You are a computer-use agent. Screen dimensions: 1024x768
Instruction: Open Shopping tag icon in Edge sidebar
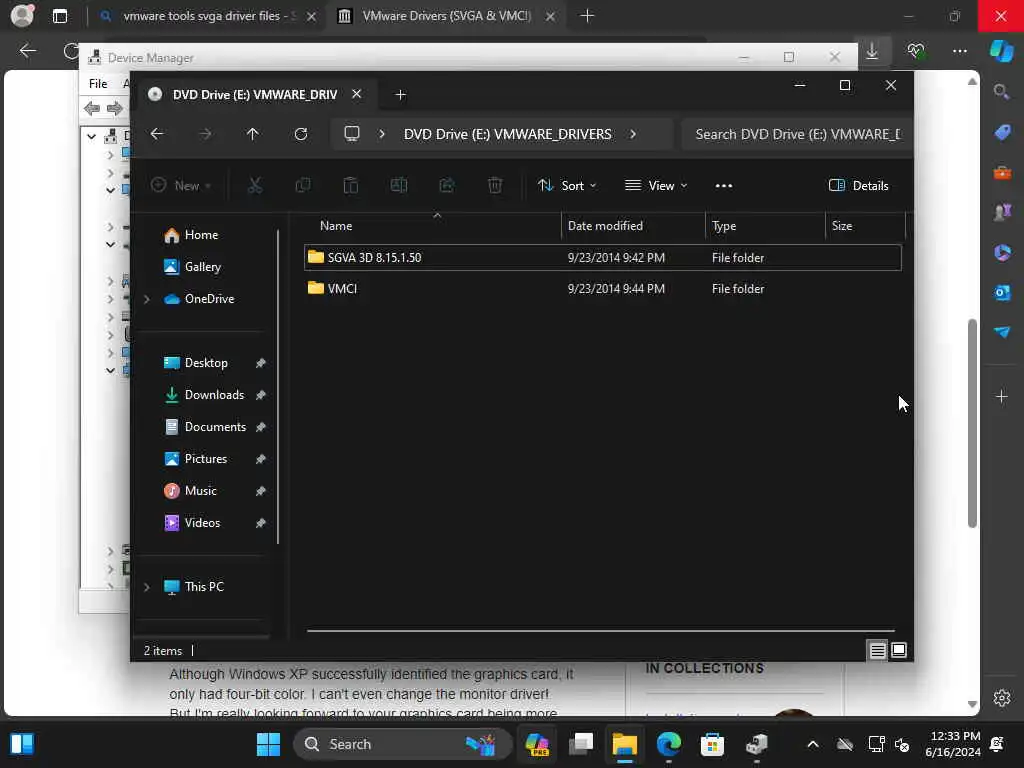[1002, 133]
